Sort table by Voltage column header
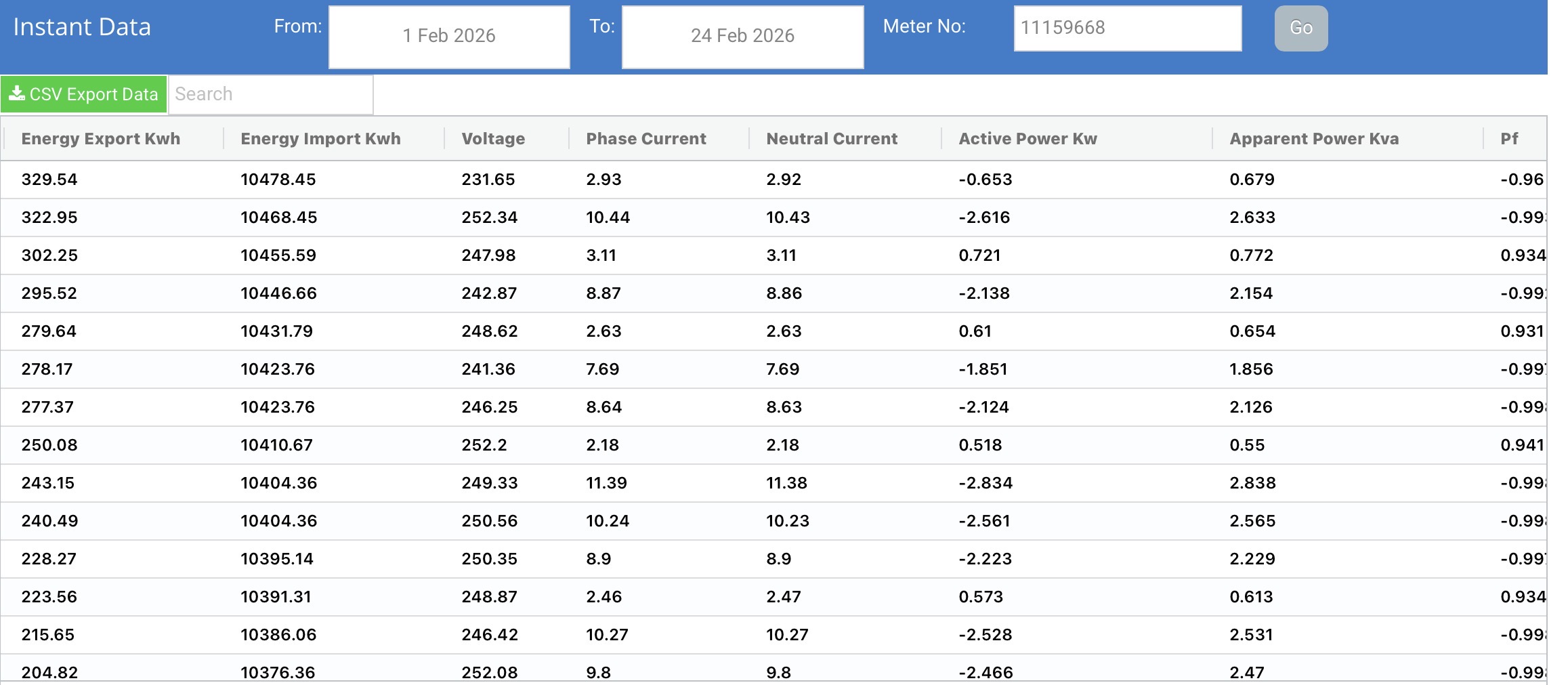This screenshot has height=685, width=1568. [493, 139]
